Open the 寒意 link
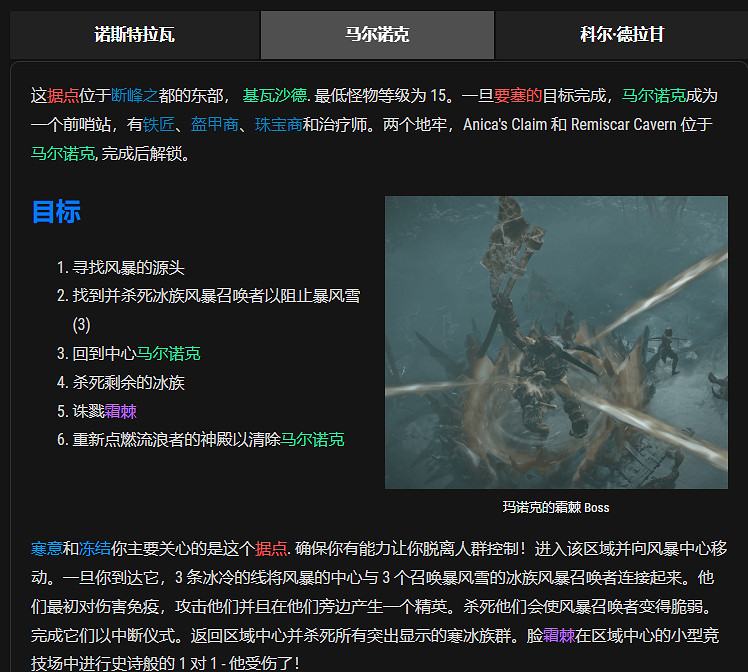 [x=47, y=549]
